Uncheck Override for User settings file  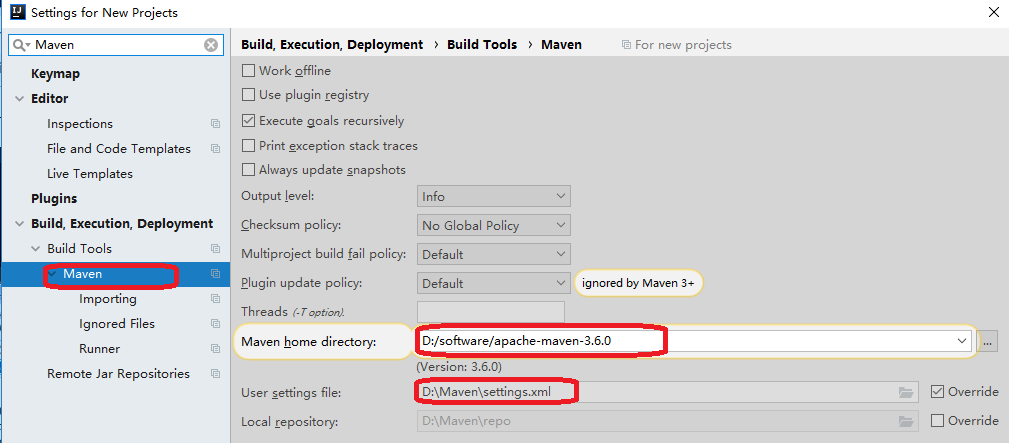coord(937,392)
